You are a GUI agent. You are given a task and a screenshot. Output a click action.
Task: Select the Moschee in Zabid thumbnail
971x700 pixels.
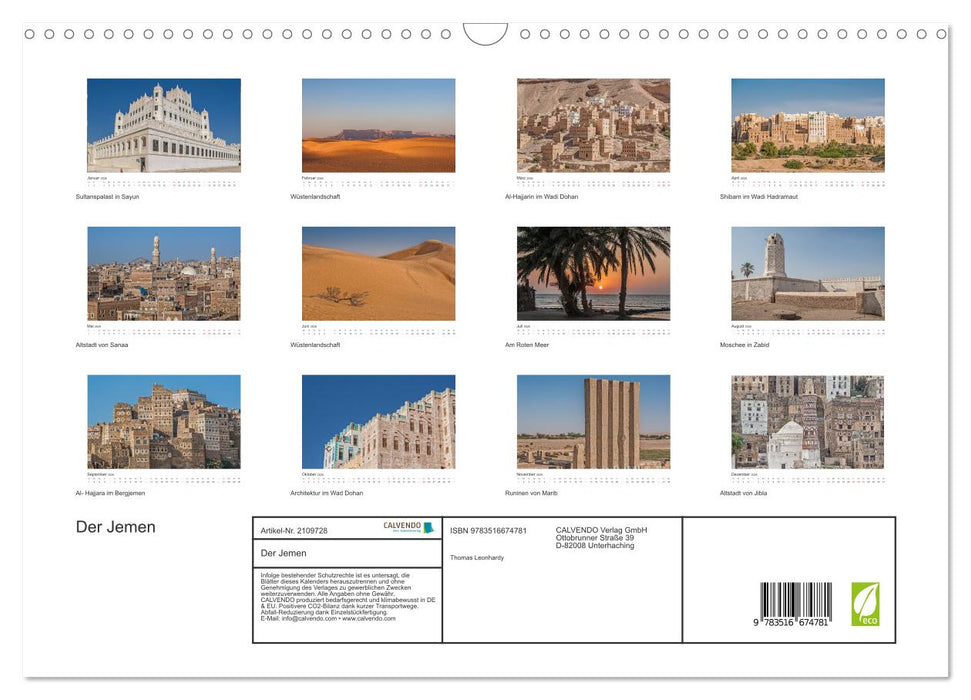pyautogui.click(x=807, y=273)
